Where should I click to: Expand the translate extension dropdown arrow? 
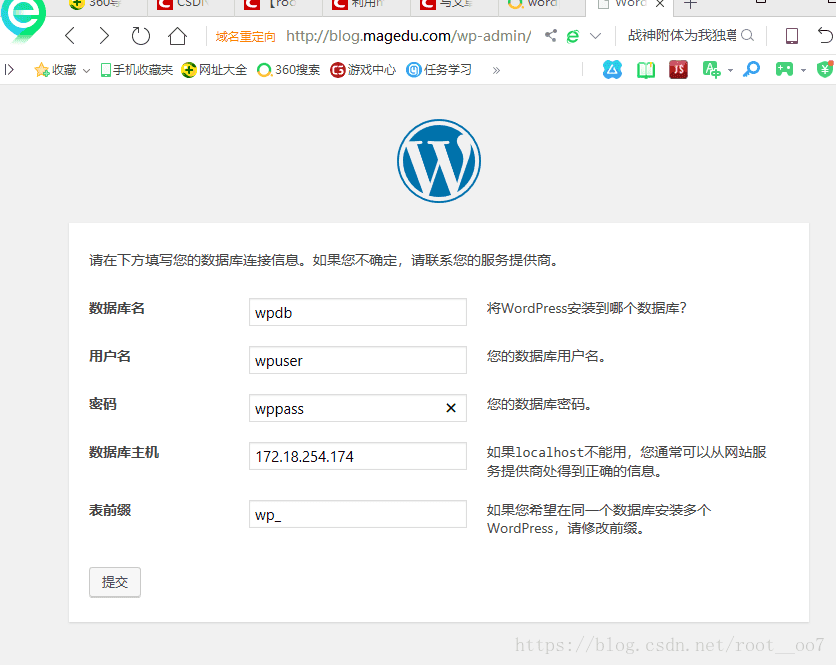[x=730, y=70]
